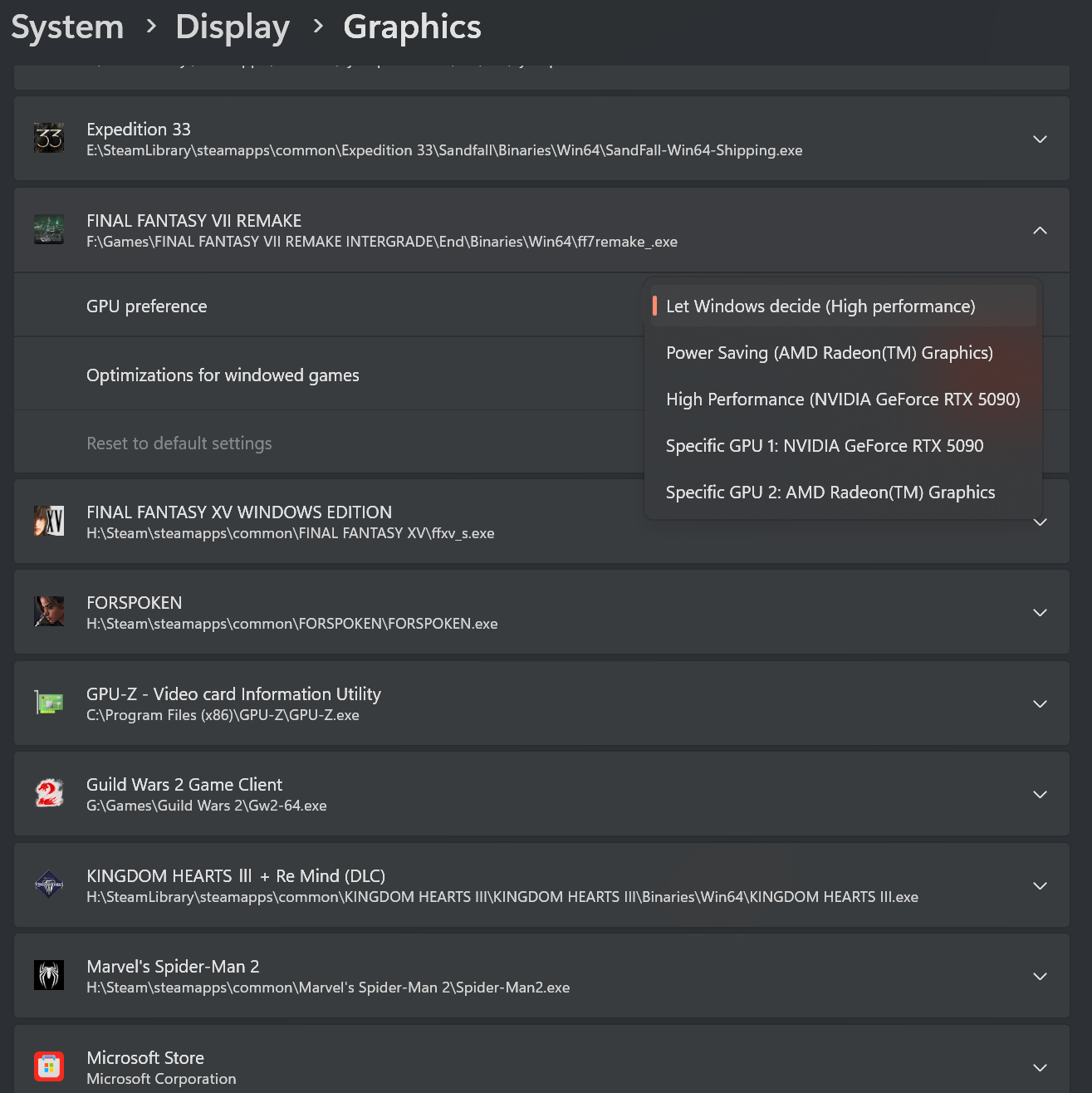Click GPU-Z - Video card Information Utility title
Screen dimensions: 1092x1093
(234, 694)
